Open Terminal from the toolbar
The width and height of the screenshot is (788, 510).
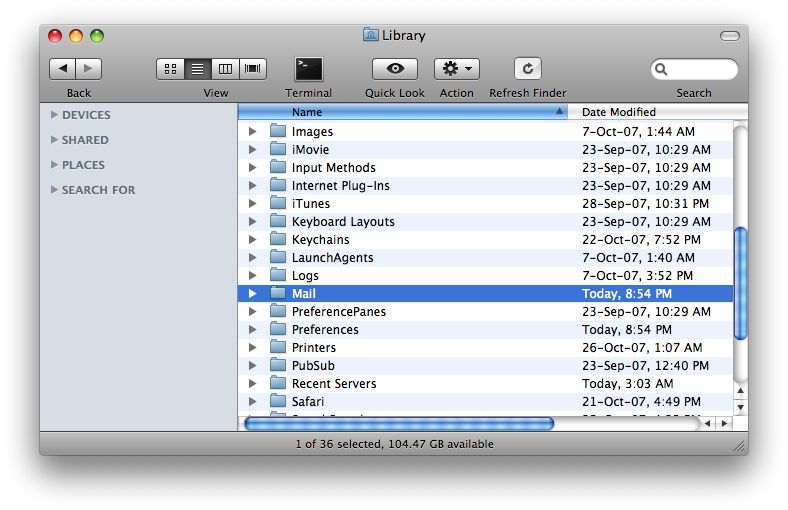308,69
